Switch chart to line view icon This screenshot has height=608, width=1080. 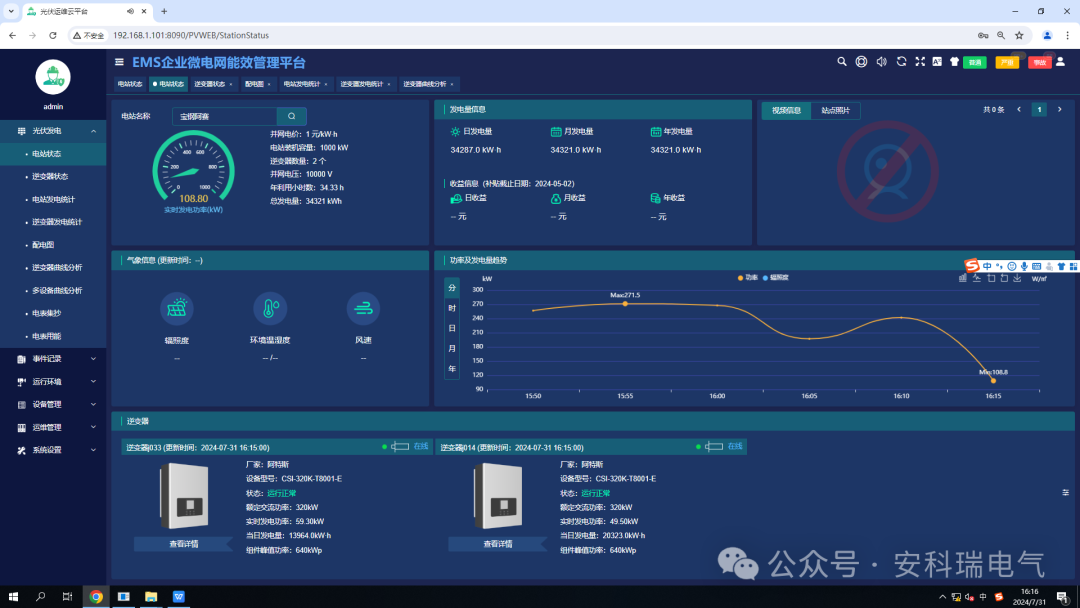[977, 278]
